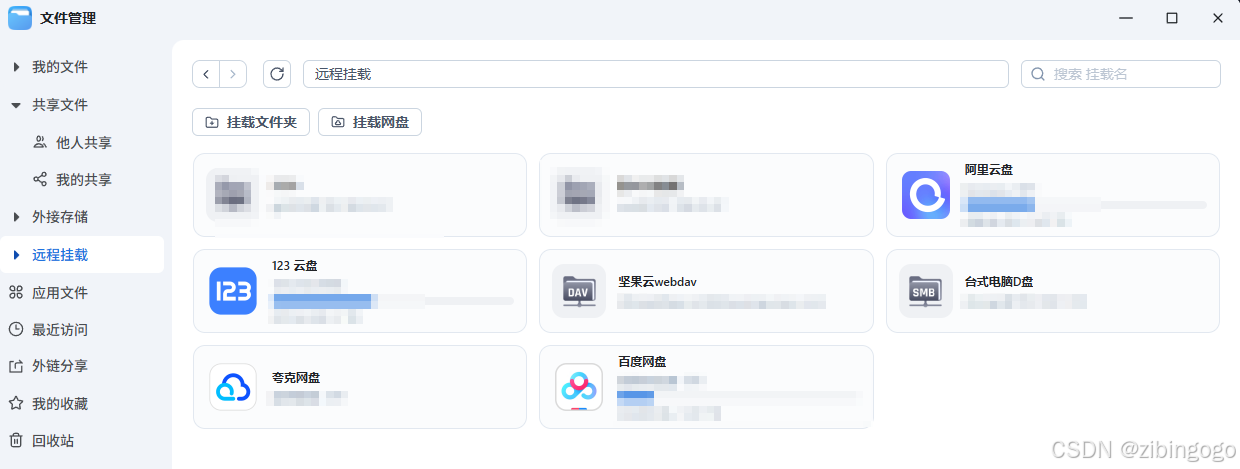
Task: Click the 阿里云盘 storage usage bar
Action: pyautogui.click(x=1083, y=205)
